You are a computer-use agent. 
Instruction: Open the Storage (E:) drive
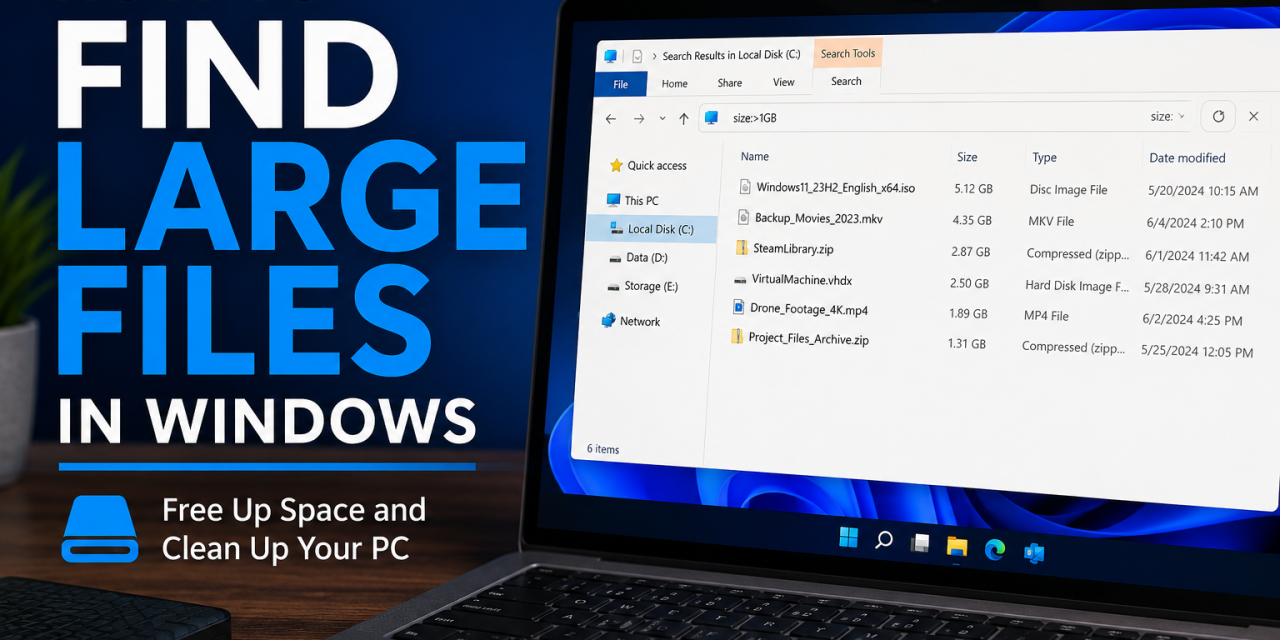pos(643,286)
